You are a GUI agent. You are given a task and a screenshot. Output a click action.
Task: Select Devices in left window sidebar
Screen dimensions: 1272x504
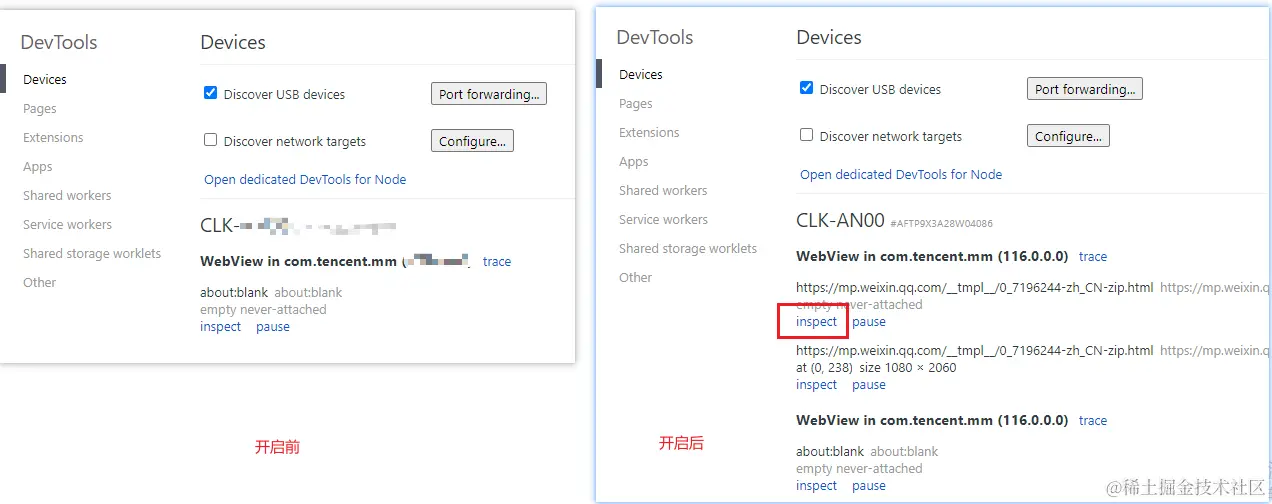(45, 79)
